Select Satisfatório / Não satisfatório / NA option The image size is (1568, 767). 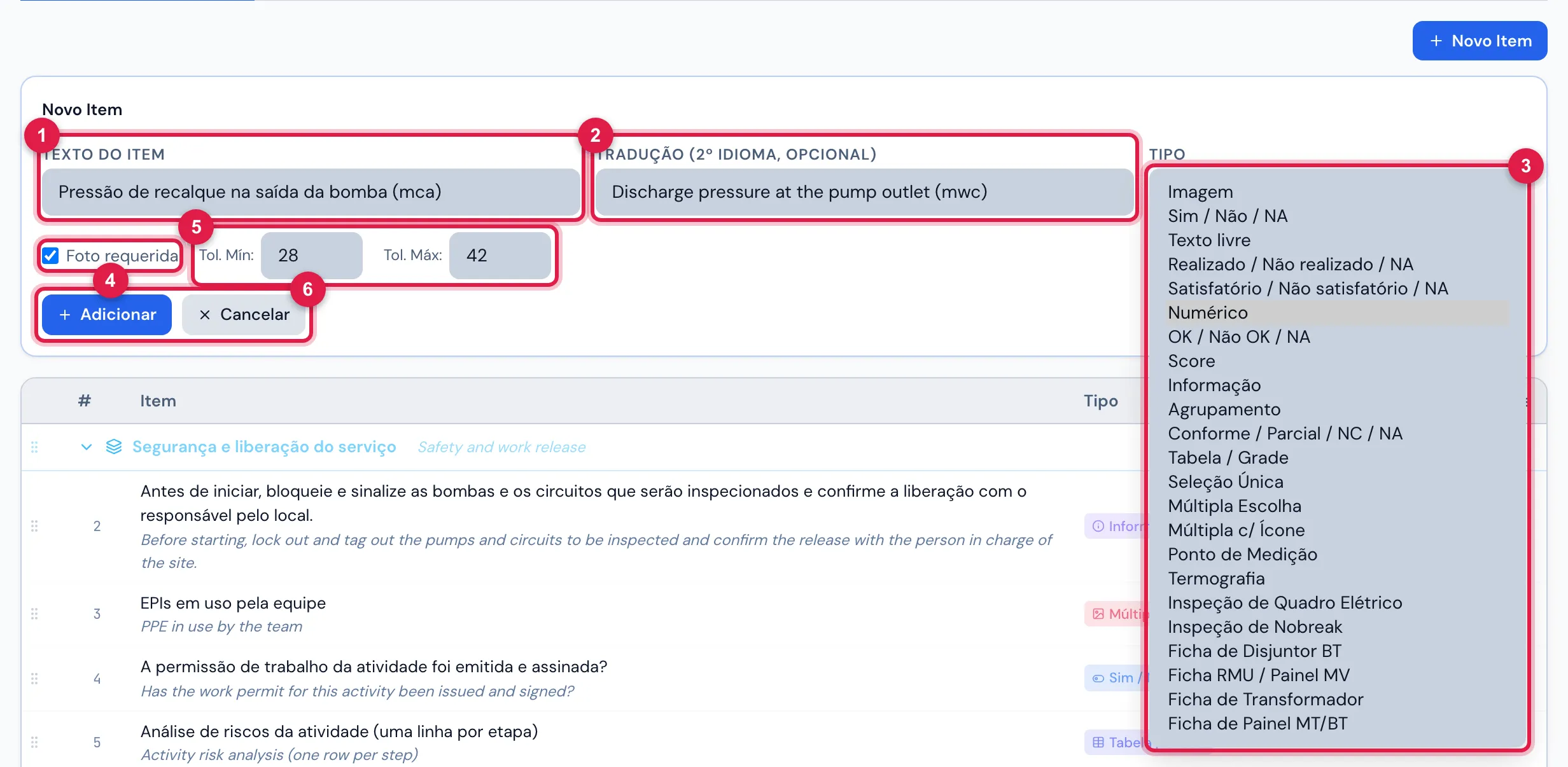click(x=1338, y=289)
